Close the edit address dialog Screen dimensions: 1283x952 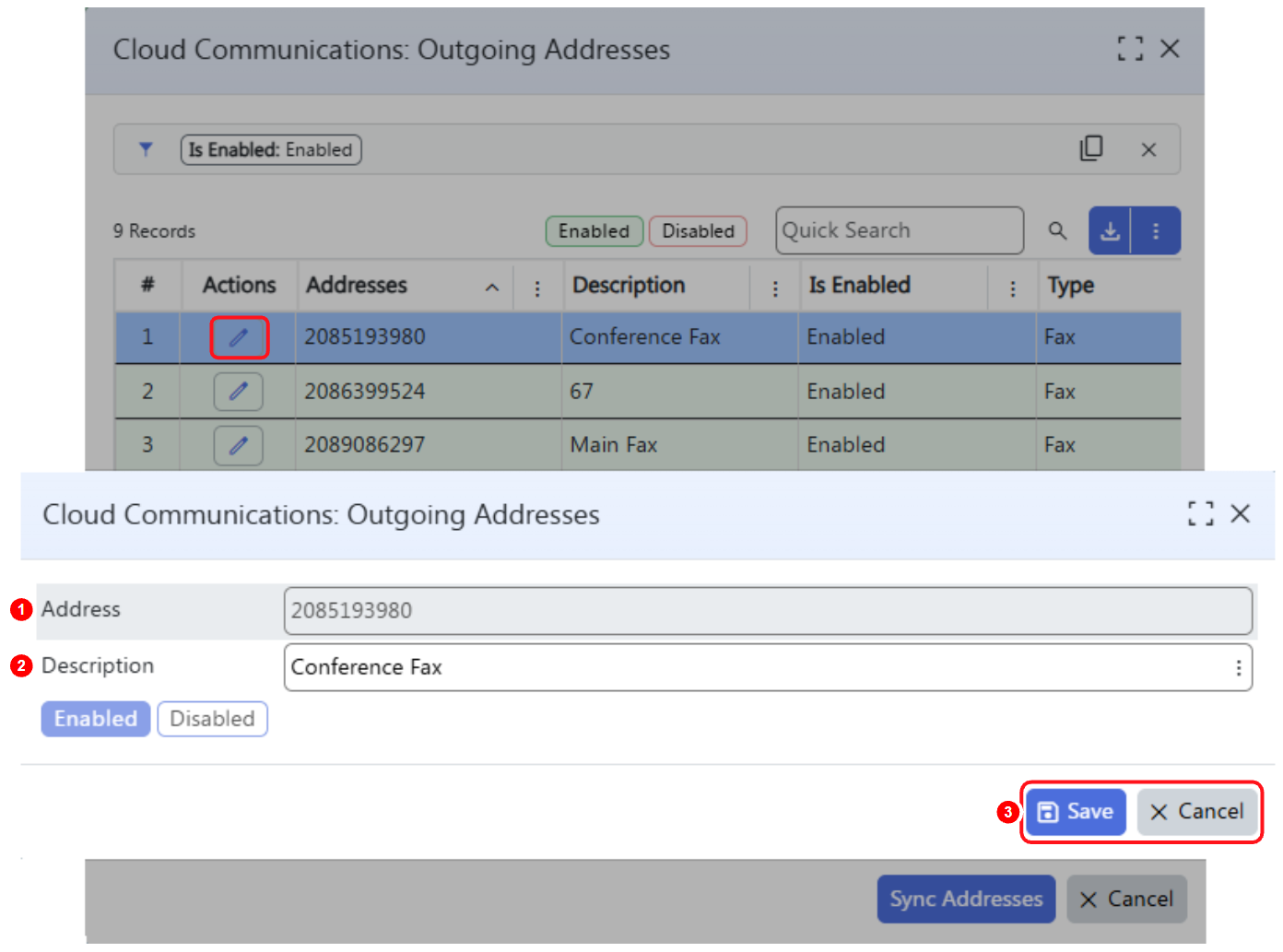(1241, 513)
